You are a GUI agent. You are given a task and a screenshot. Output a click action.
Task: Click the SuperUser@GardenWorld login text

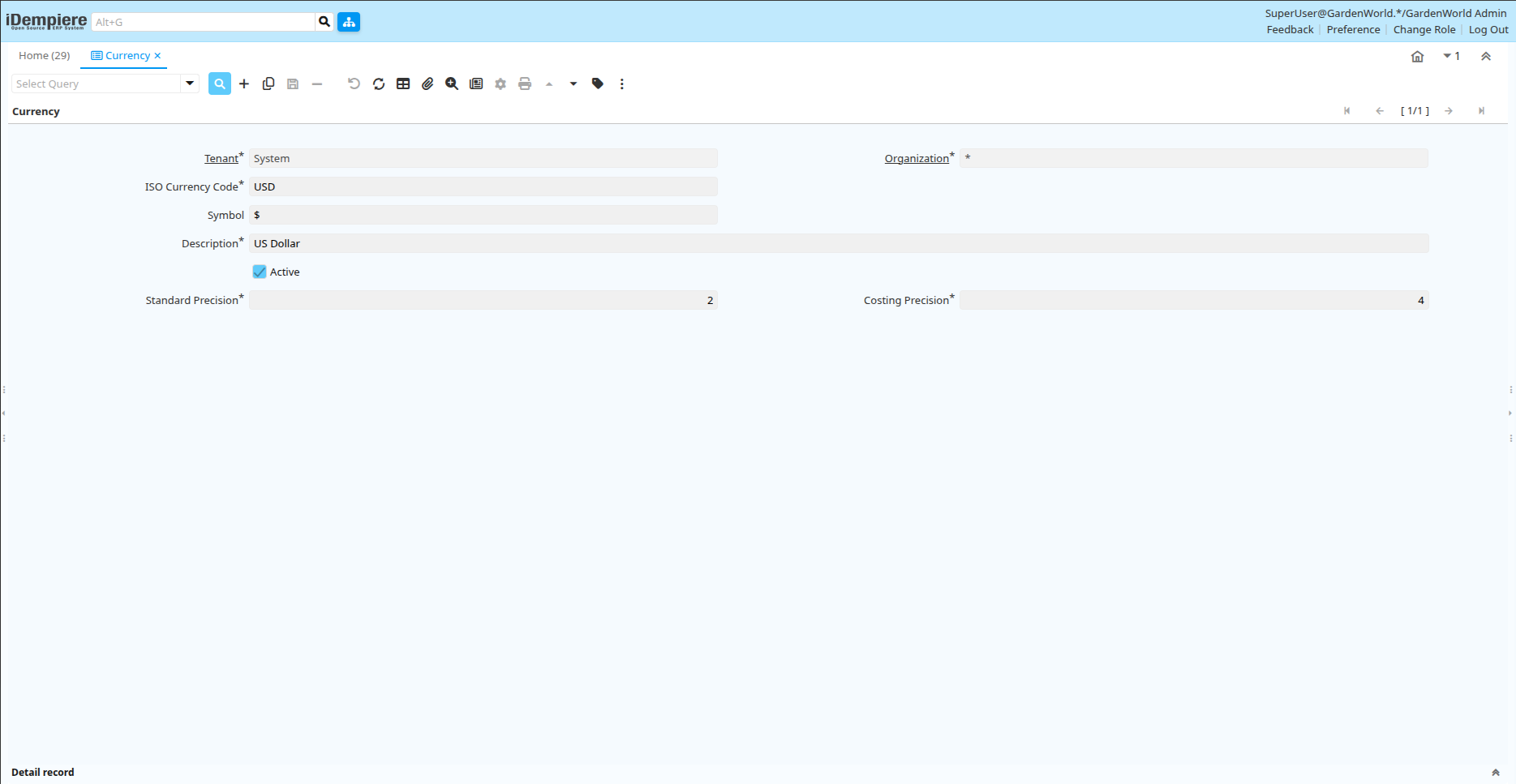click(1385, 13)
